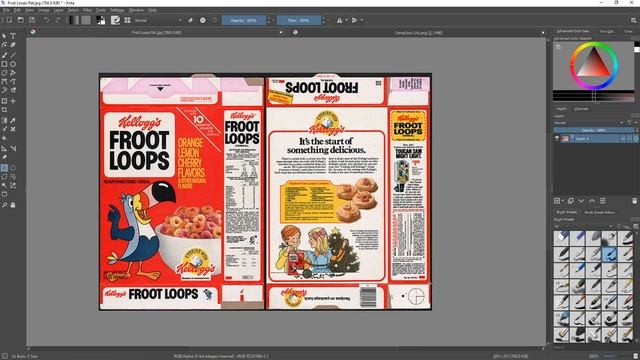This screenshot has height=360, width=640.
Task: Toggle selection display mode in status bar
Action: [4, 356]
